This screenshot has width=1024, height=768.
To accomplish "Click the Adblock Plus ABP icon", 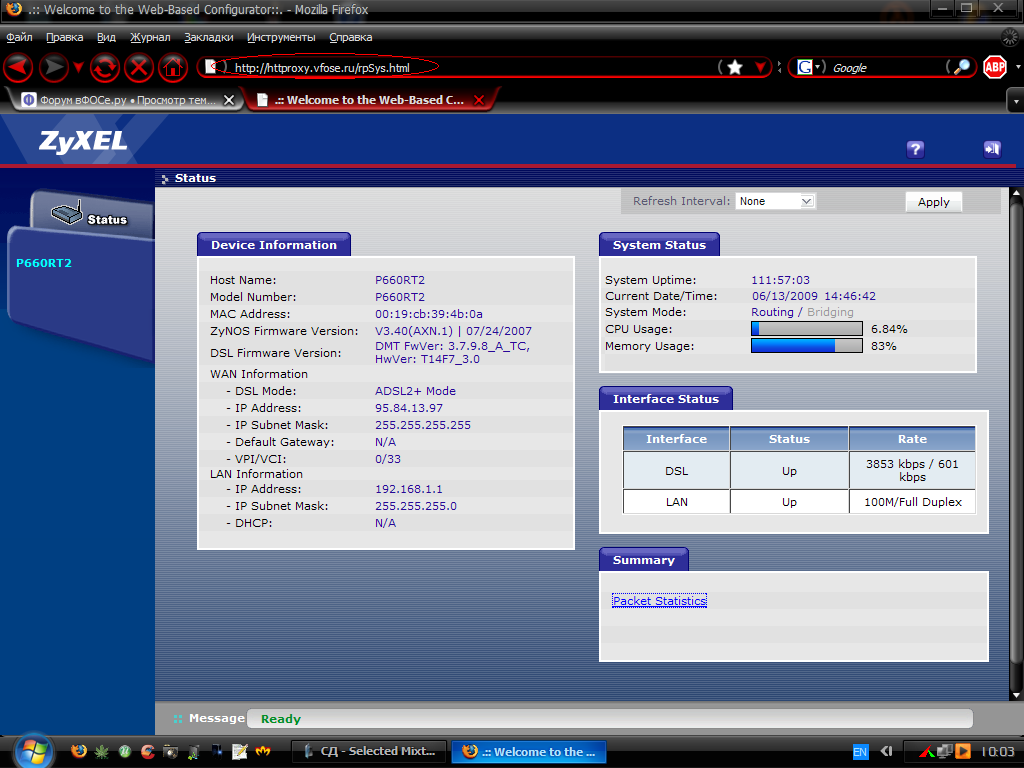I will pos(994,67).
